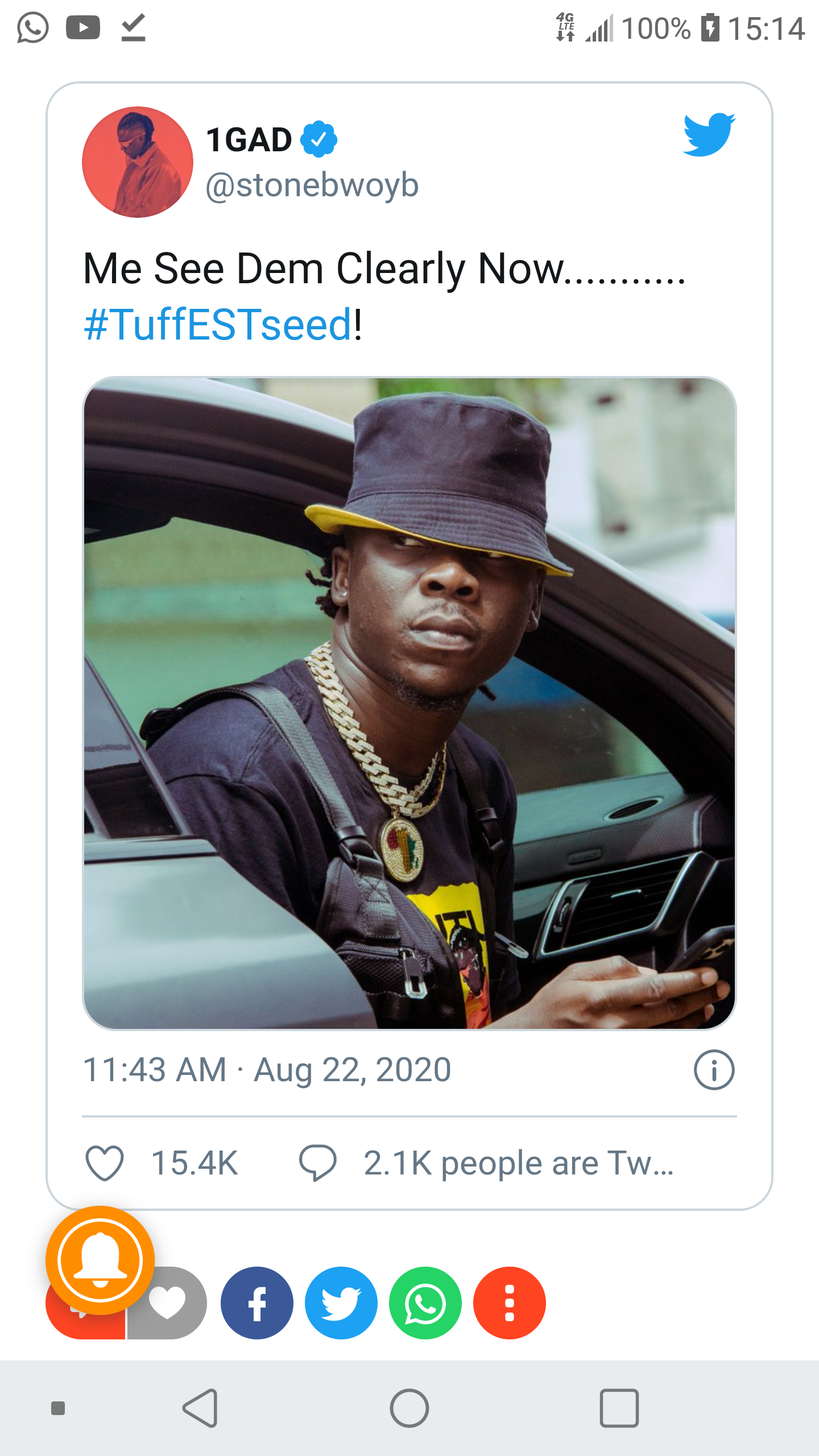Tap the 1GAD display name
The height and width of the screenshot is (1456, 819).
pyautogui.click(x=249, y=140)
